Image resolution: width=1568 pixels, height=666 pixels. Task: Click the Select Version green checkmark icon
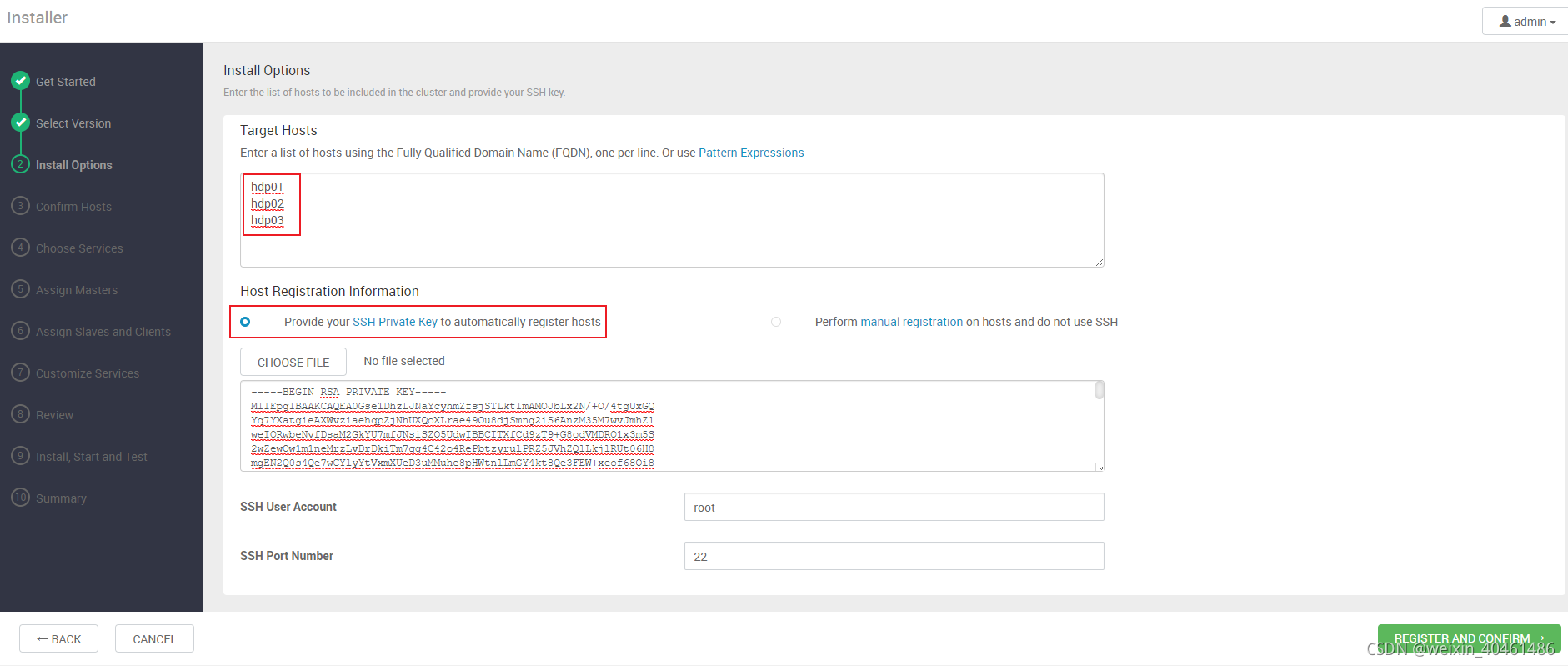click(21, 123)
